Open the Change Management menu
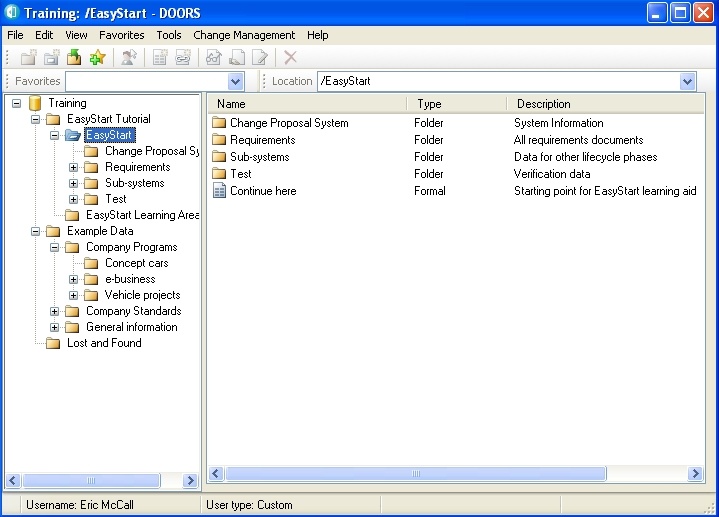Viewport: 719px width, 517px height. point(244,35)
